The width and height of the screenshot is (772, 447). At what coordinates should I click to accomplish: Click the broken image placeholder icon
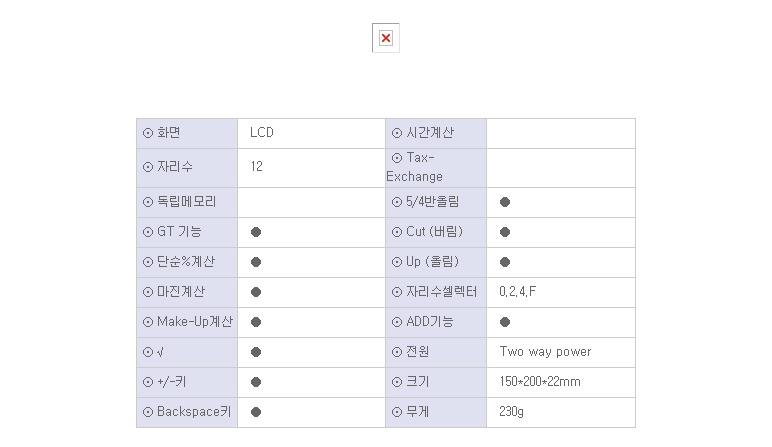[386, 38]
